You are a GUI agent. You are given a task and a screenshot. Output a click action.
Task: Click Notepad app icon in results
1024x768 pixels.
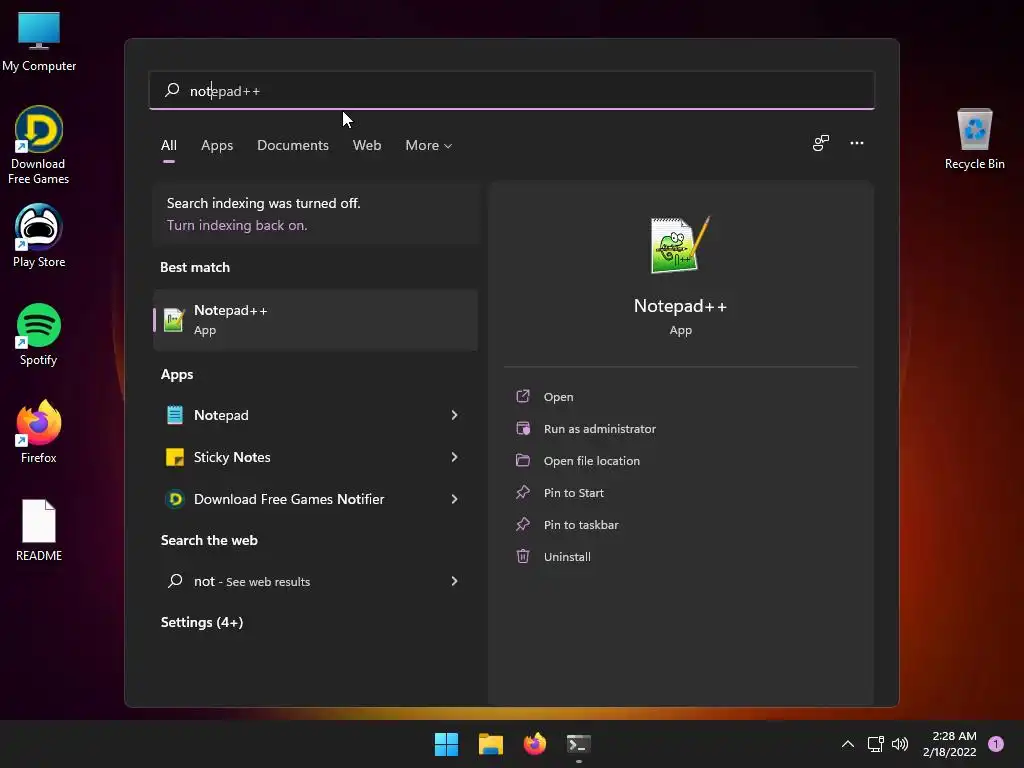[x=174, y=415]
